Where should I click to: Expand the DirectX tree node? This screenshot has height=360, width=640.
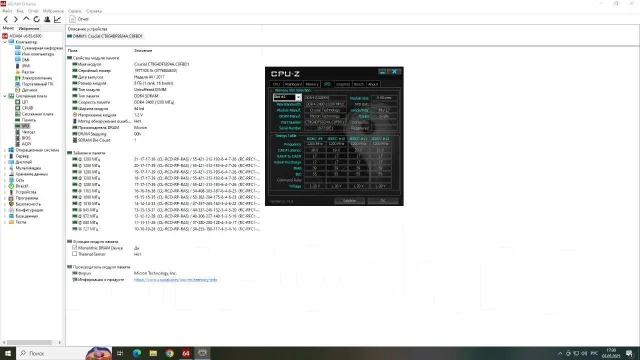click(x=5, y=186)
